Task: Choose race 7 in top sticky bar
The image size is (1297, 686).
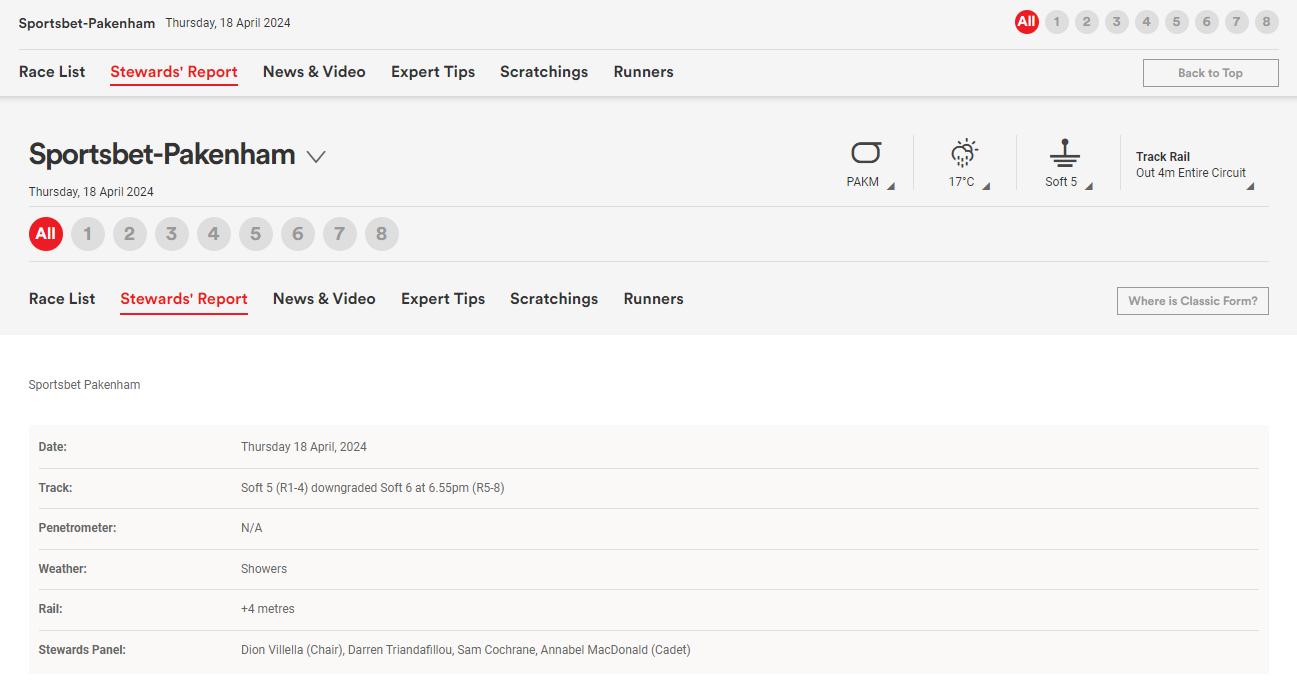Action: (x=1237, y=22)
